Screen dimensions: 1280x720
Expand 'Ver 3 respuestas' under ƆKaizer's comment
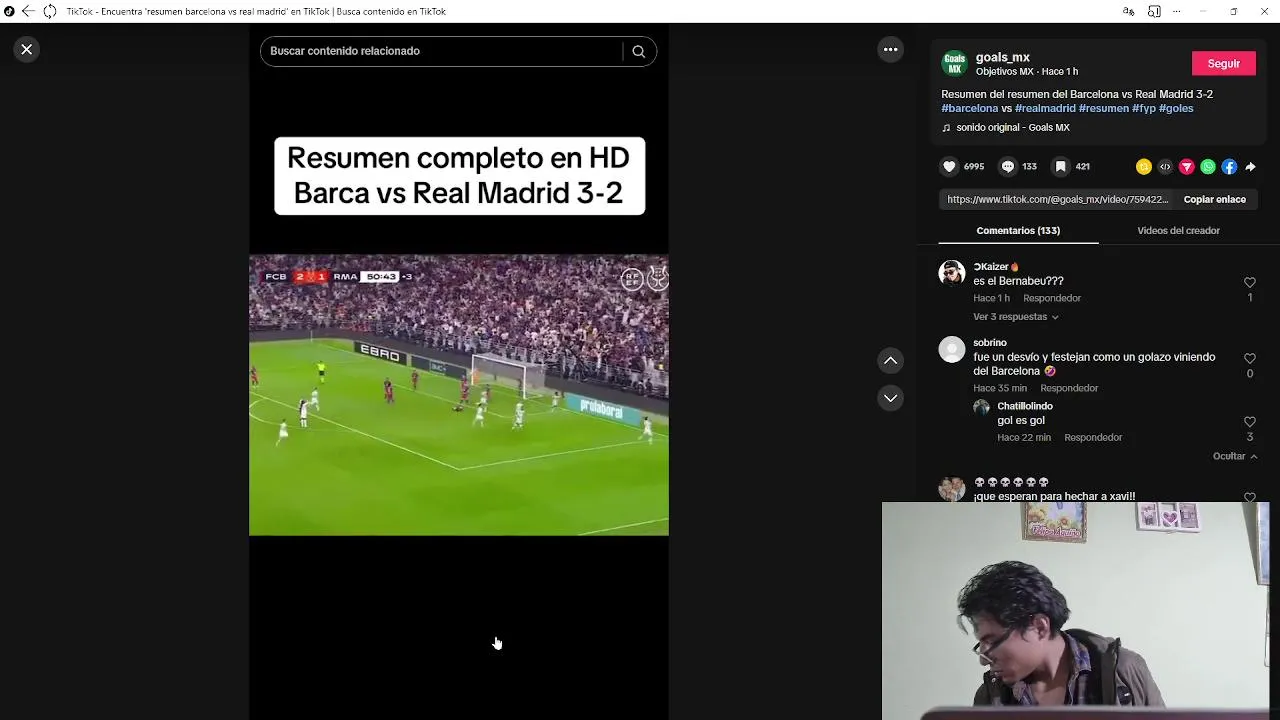[1015, 317]
